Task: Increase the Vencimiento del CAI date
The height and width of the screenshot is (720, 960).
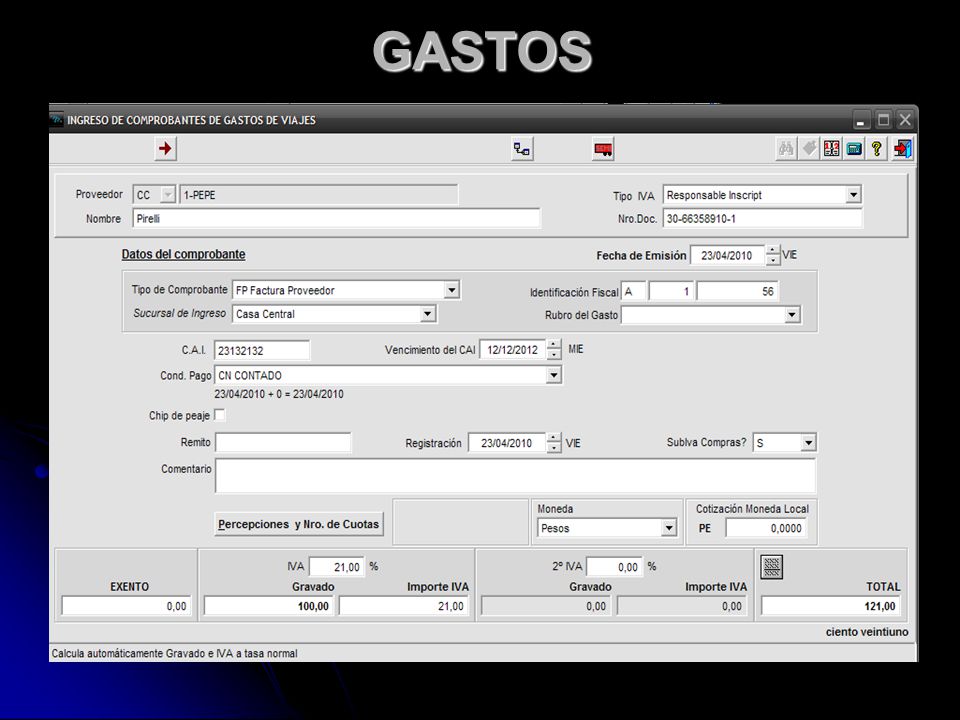Action: (x=554, y=345)
